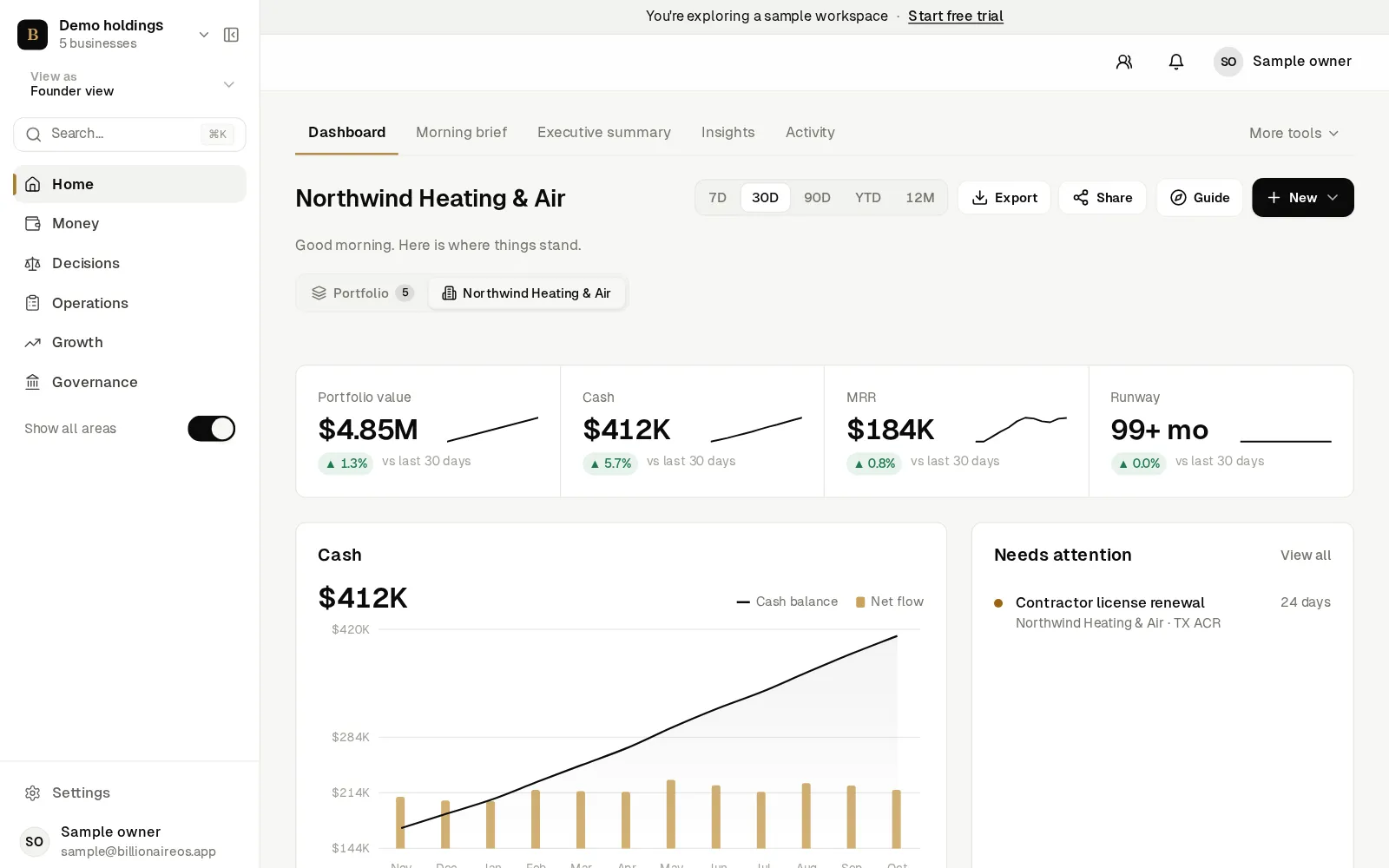Select Northwind Heating & Air segment
The width and height of the screenshot is (1389, 868).
point(527,293)
